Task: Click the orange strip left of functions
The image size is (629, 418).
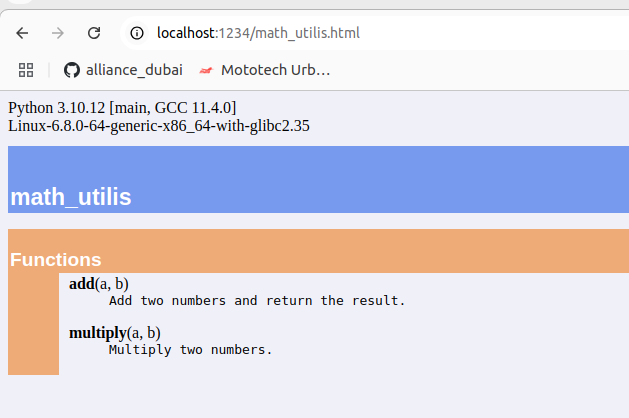Action: (x=33, y=324)
